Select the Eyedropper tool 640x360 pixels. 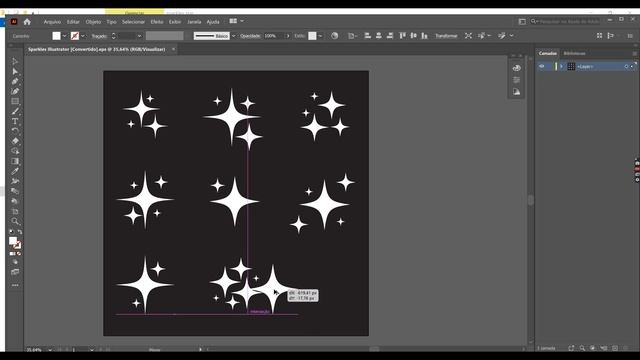click(x=15, y=171)
